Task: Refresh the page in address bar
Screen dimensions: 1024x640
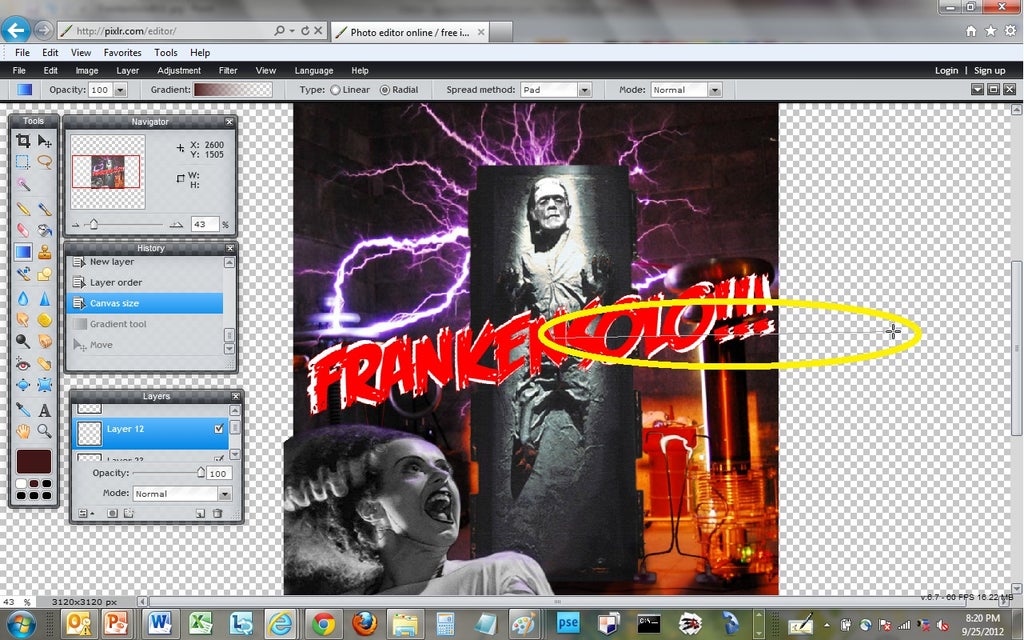Action: 305,31
